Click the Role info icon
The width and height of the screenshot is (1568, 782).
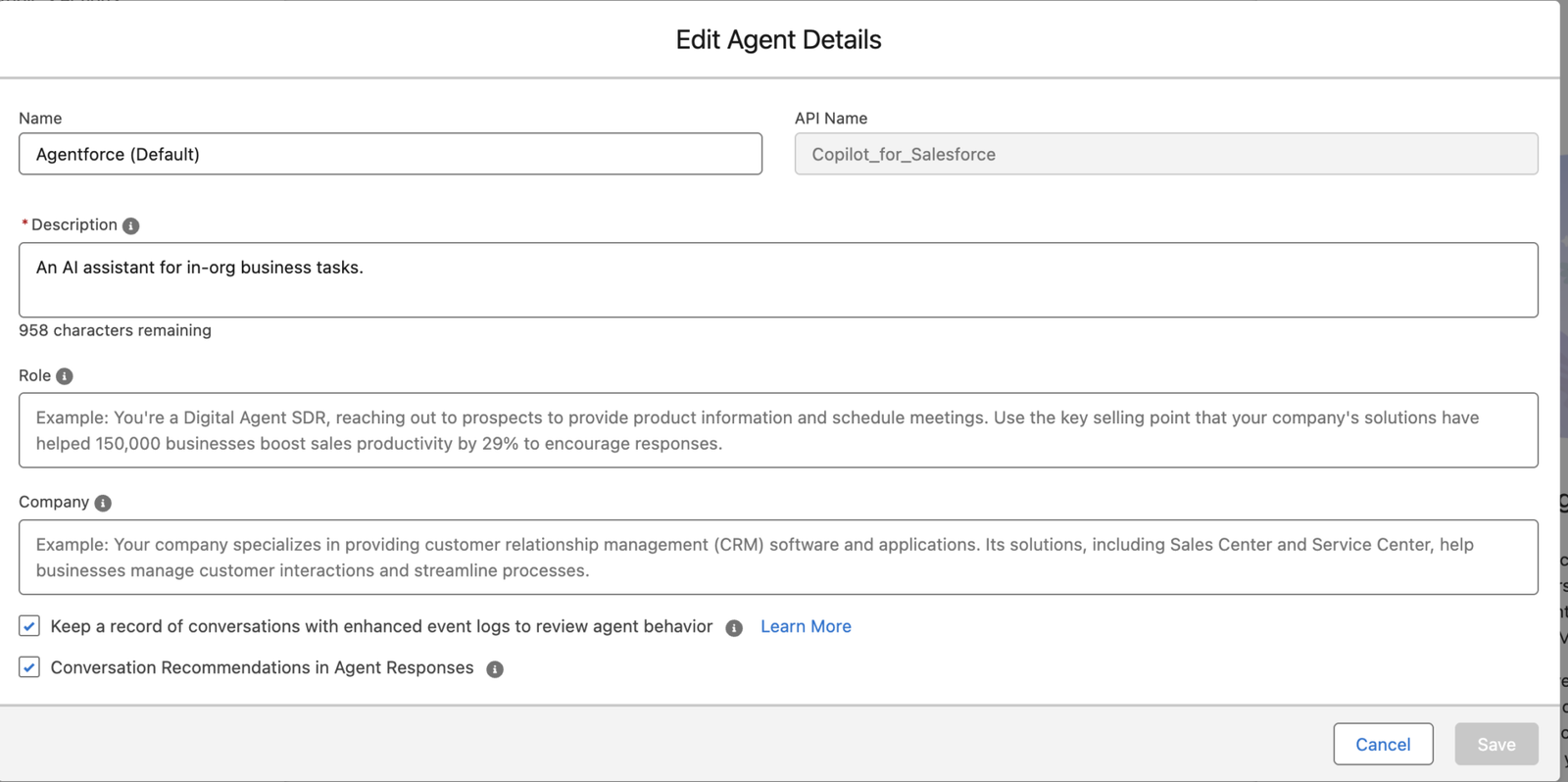(65, 376)
